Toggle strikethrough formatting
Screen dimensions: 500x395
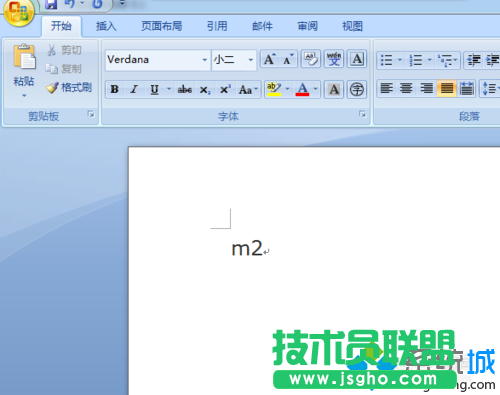click(x=184, y=89)
